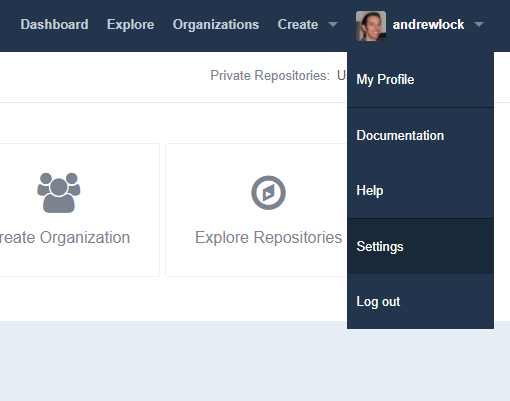The image size is (510, 401).
Task: Click the Create Organization people icon
Action: coord(59,192)
